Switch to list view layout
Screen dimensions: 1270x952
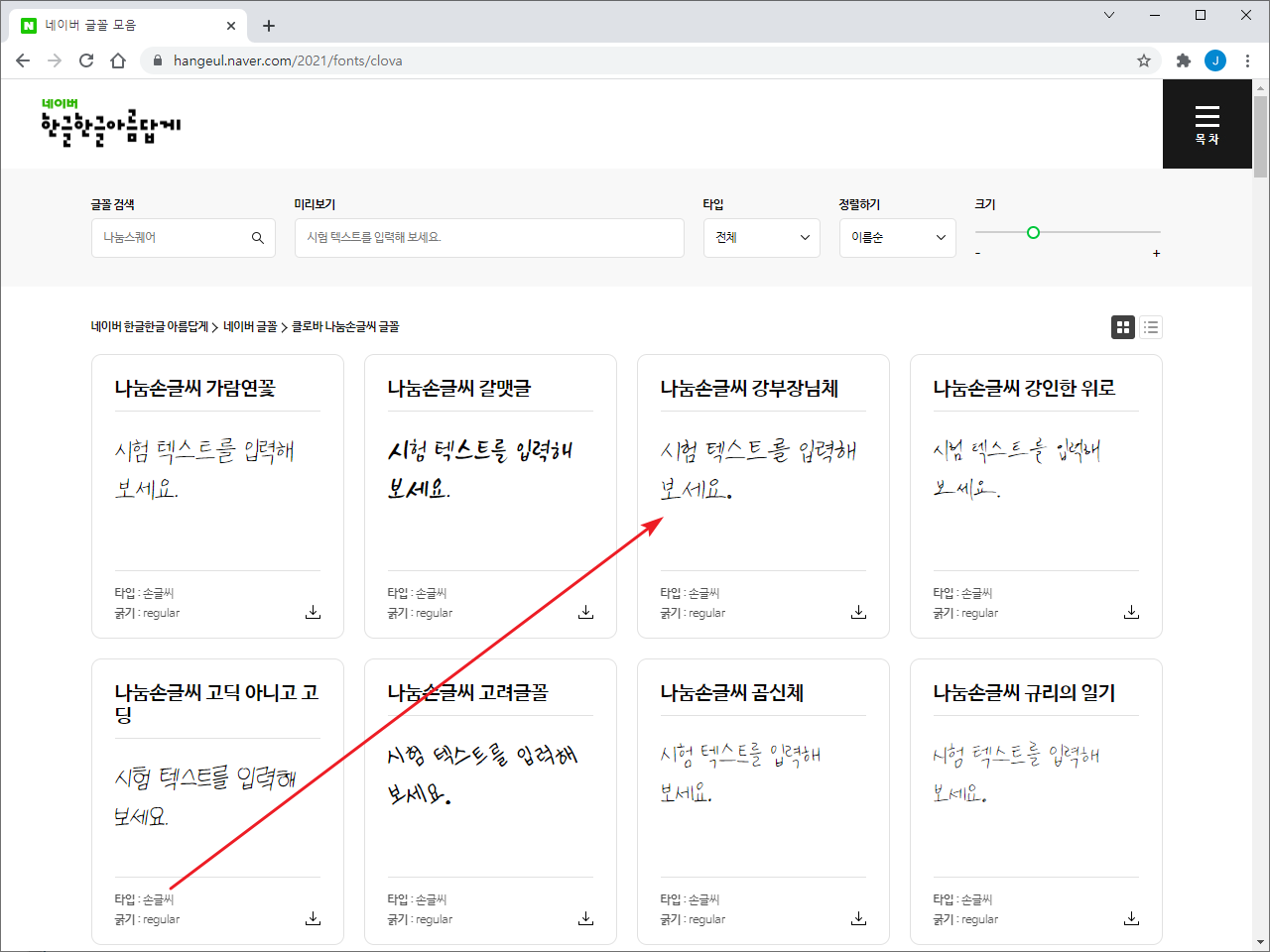click(x=1151, y=327)
